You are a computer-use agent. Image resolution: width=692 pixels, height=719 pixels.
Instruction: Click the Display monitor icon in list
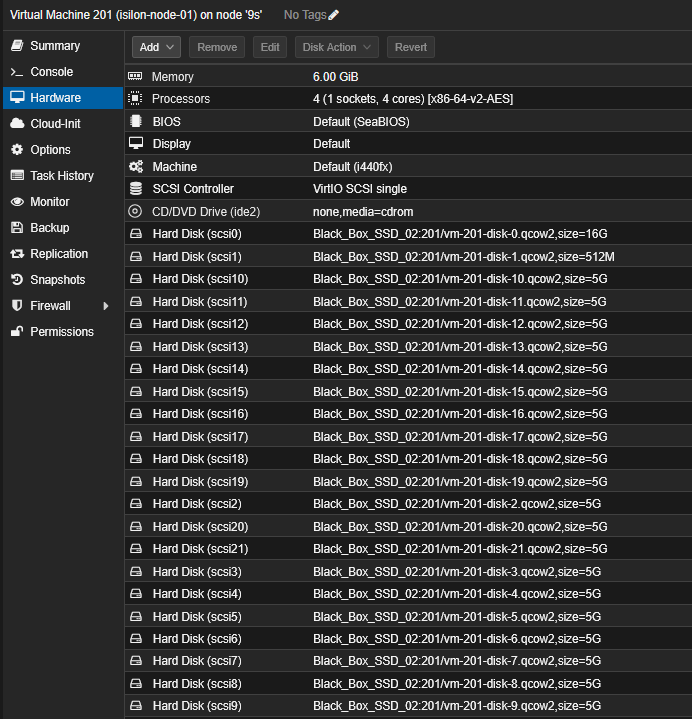136,144
